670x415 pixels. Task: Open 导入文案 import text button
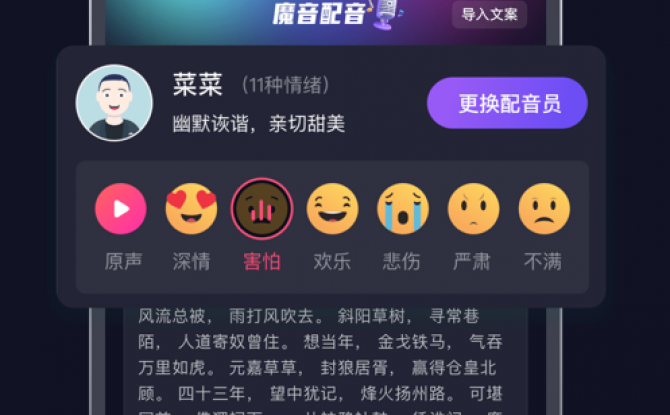click(x=489, y=15)
